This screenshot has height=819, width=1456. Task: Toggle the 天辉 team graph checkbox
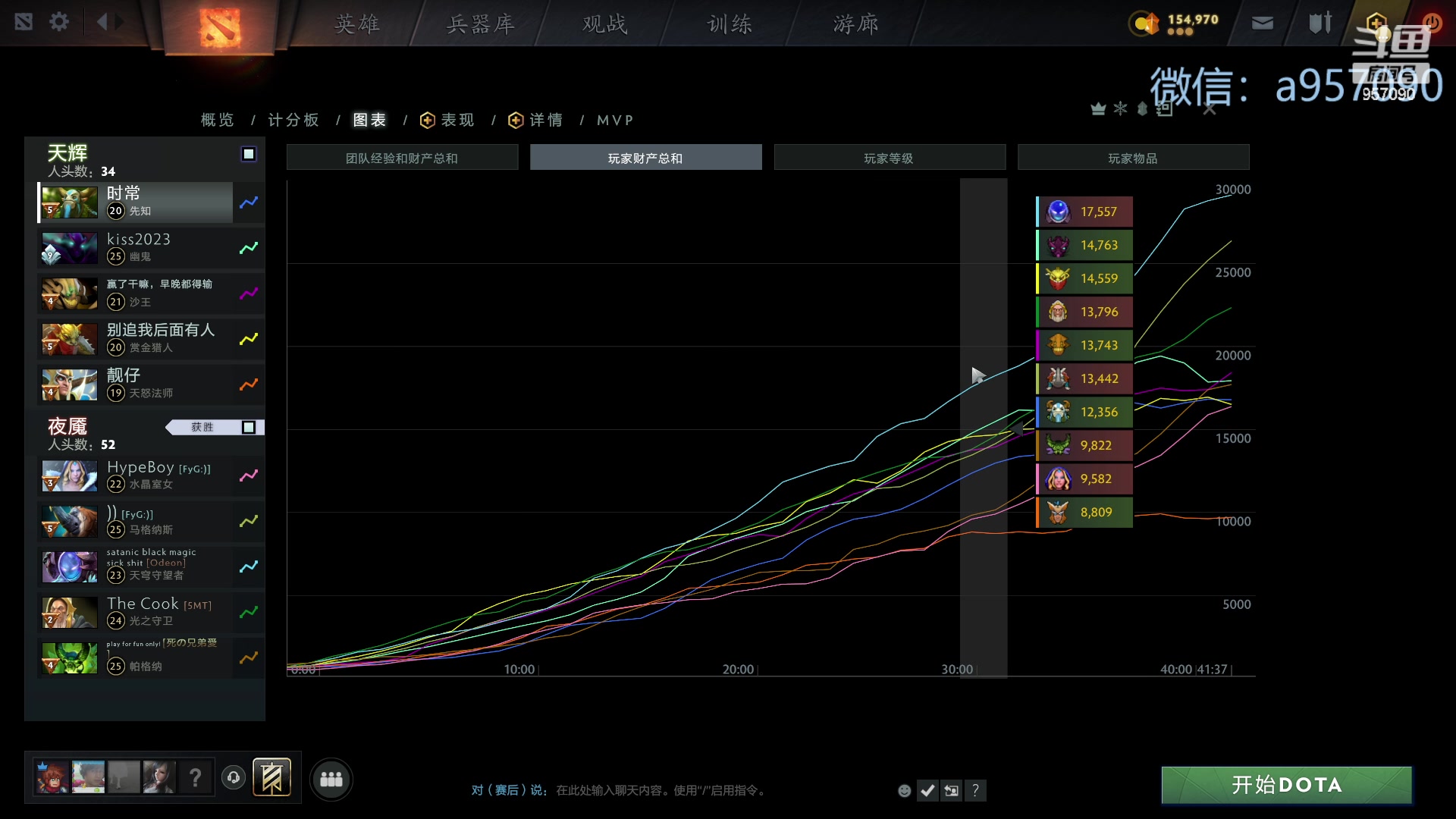pyautogui.click(x=248, y=153)
